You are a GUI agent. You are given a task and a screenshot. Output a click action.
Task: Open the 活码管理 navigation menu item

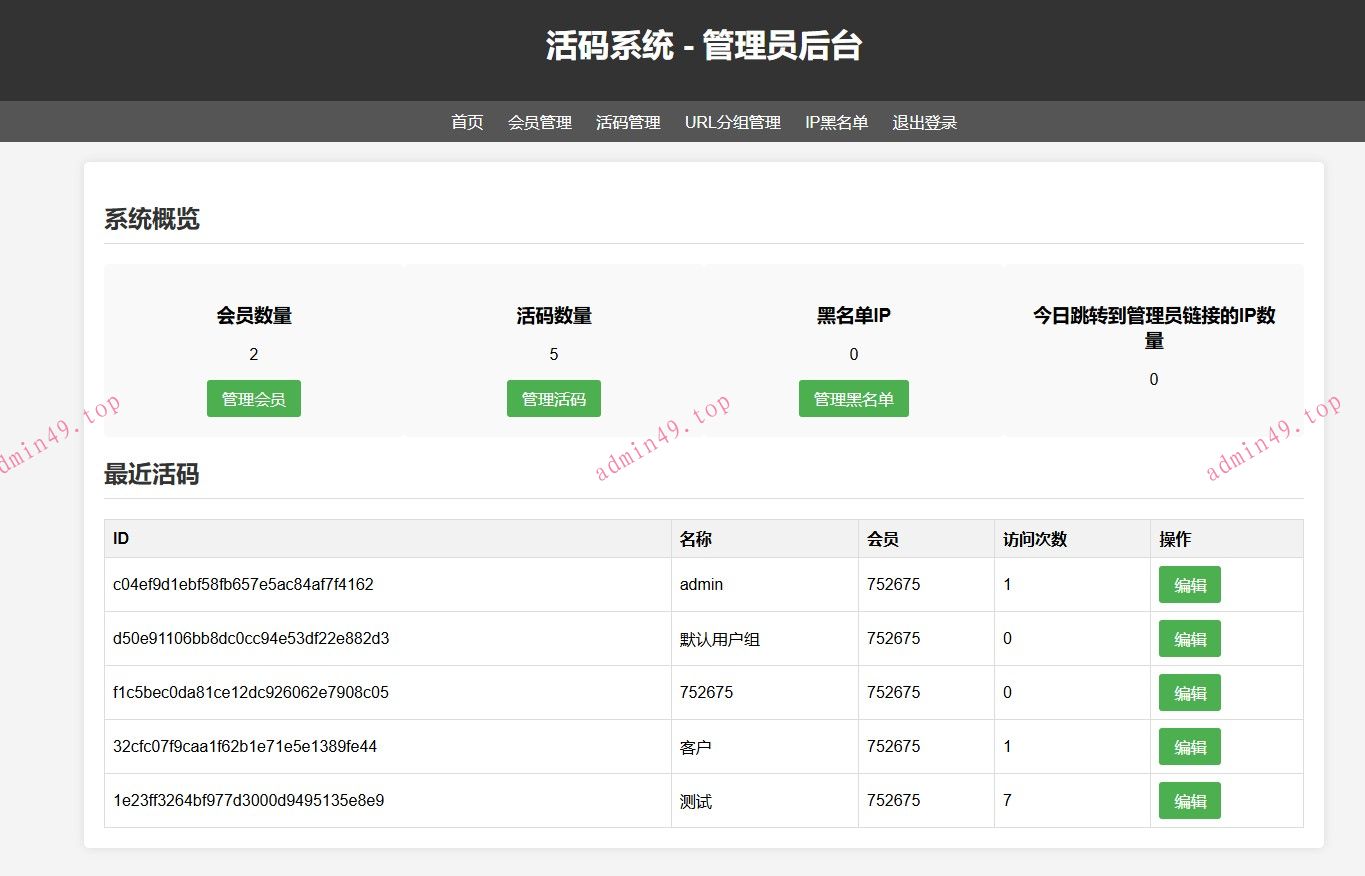pyautogui.click(x=628, y=122)
